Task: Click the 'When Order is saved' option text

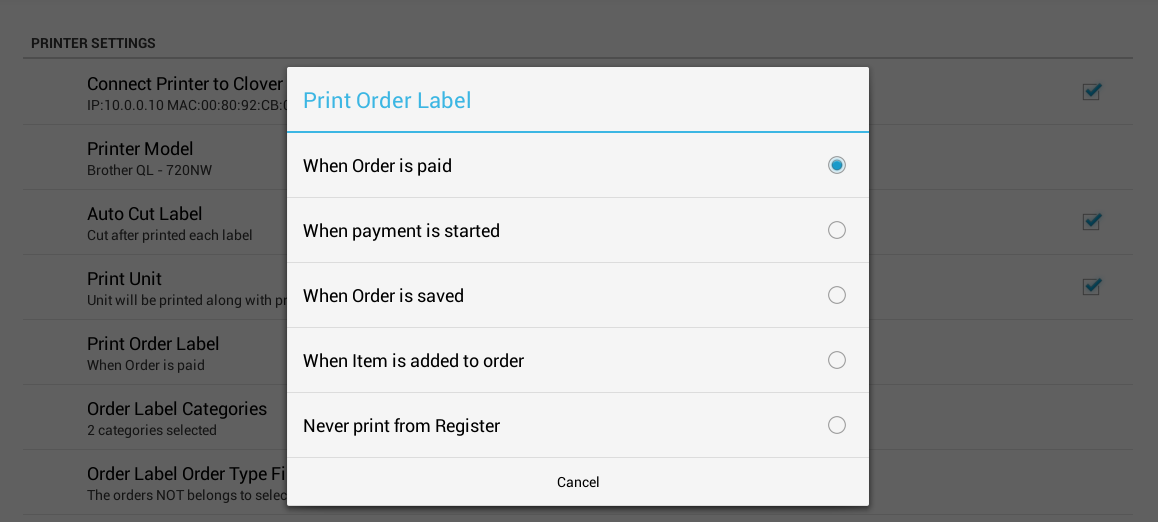Action: click(x=383, y=296)
